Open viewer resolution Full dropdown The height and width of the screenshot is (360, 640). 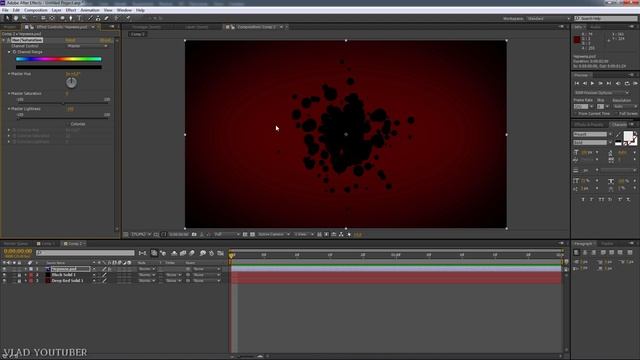point(227,234)
